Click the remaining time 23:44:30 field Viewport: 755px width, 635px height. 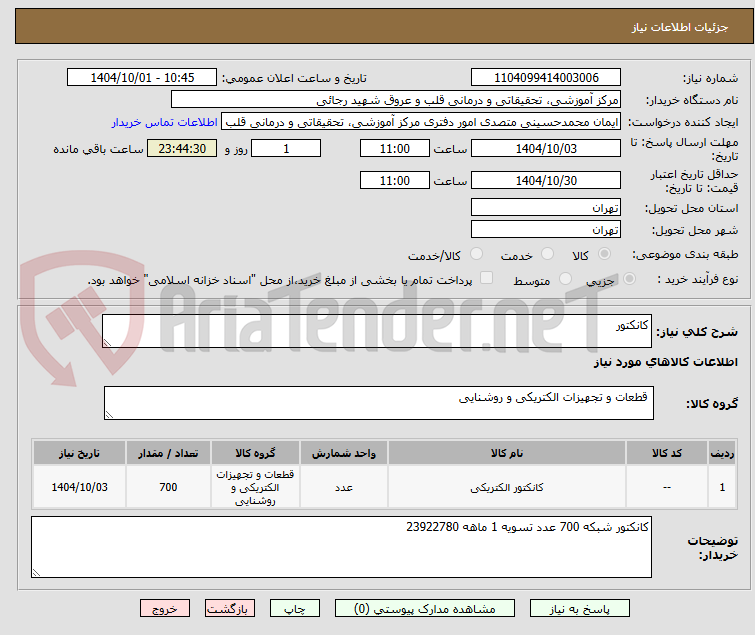[x=182, y=148]
